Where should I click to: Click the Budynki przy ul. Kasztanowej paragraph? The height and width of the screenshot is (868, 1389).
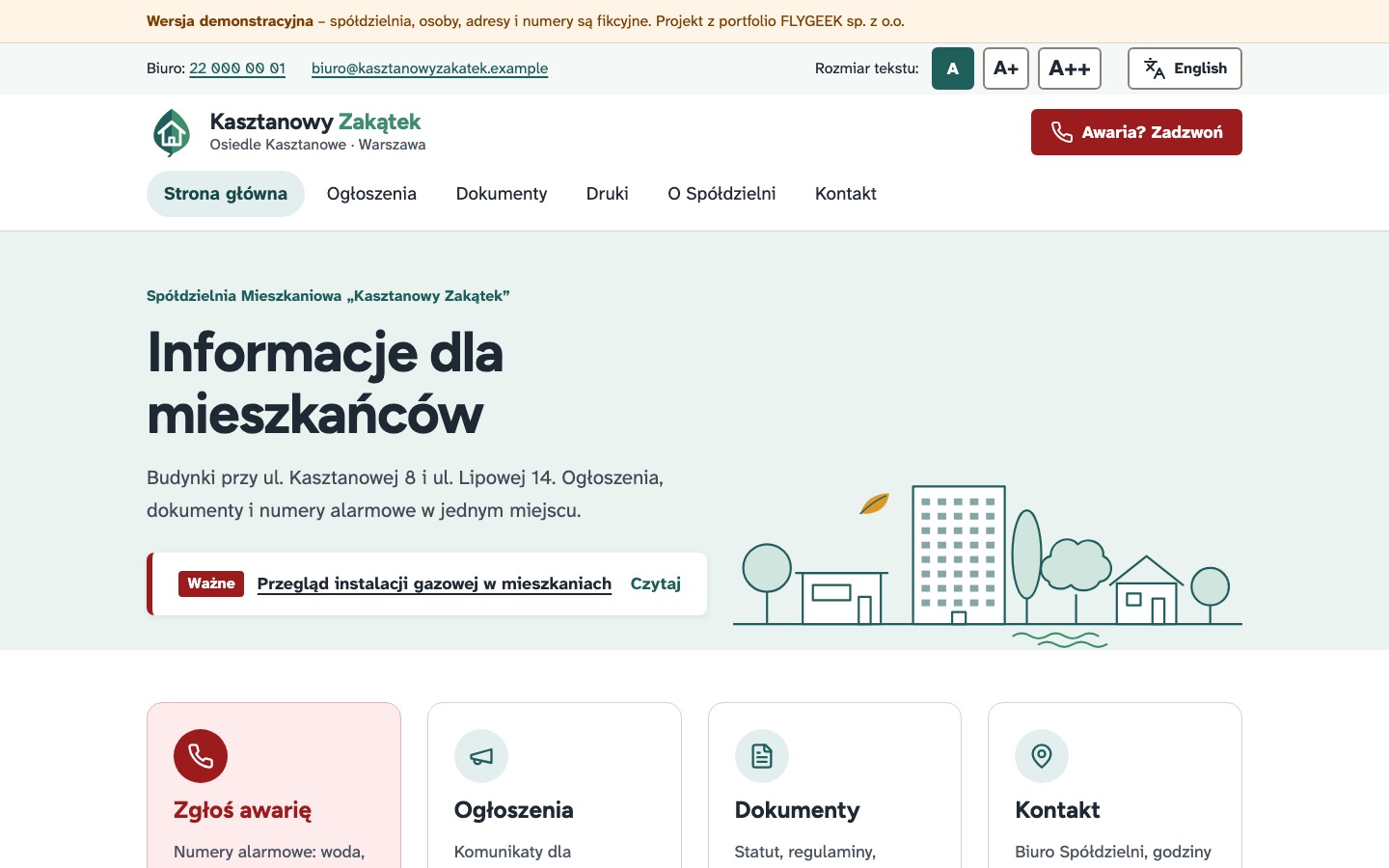(x=405, y=494)
